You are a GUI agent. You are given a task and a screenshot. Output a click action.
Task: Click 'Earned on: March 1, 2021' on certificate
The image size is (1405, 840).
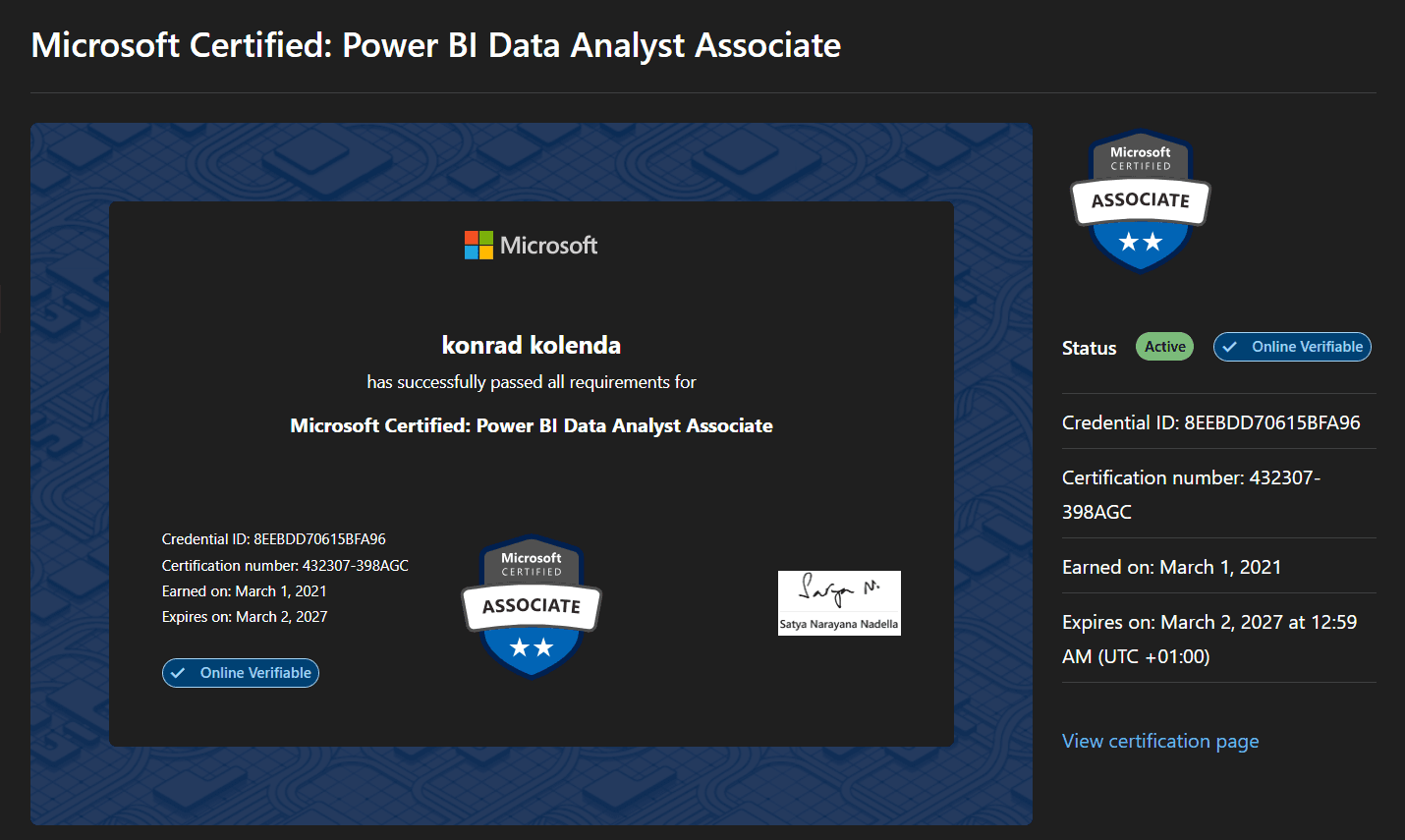click(245, 591)
